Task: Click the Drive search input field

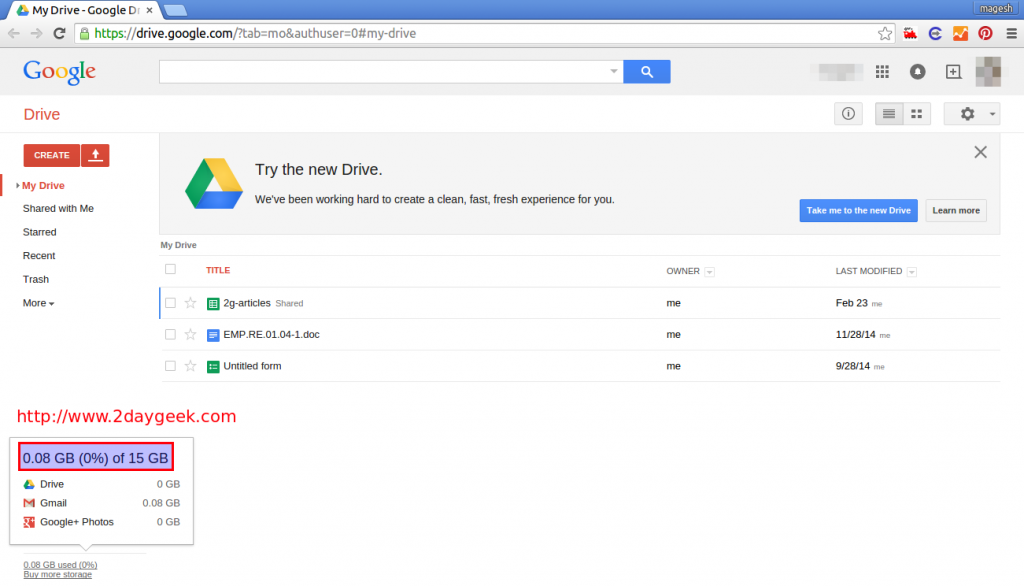Action: point(385,72)
